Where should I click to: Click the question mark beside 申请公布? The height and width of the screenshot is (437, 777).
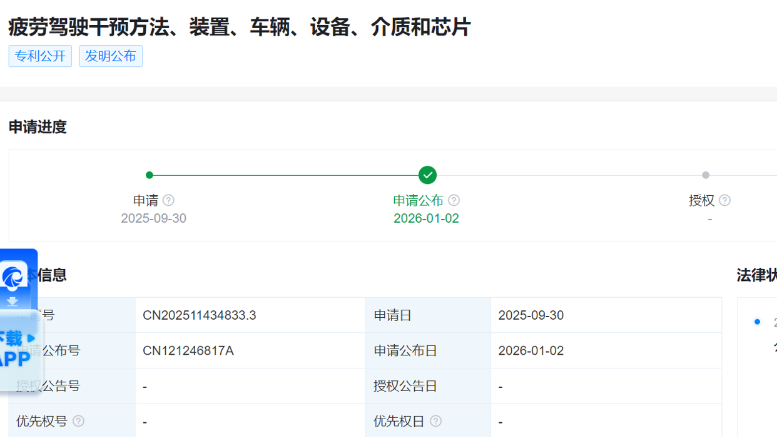click(454, 200)
